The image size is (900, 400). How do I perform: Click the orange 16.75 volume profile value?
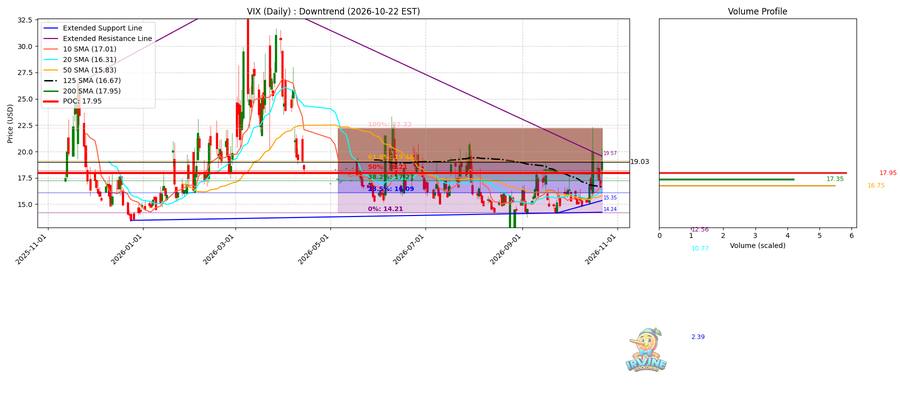pyautogui.click(x=876, y=185)
